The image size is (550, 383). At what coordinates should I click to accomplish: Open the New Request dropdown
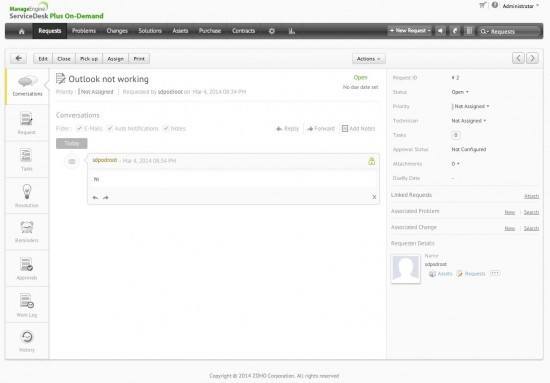click(410, 31)
